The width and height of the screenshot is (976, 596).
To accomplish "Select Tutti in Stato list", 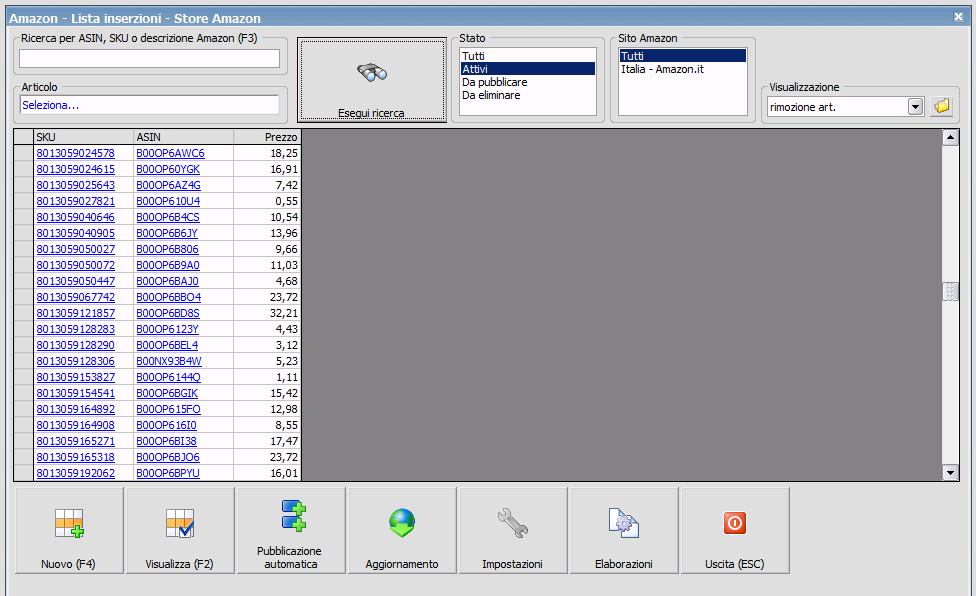I will (528, 56).
